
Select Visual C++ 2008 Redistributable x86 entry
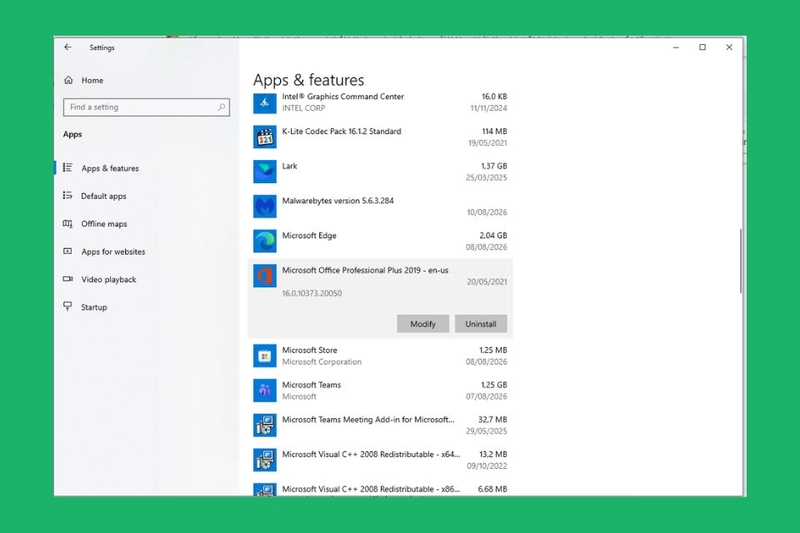point(380,487)
